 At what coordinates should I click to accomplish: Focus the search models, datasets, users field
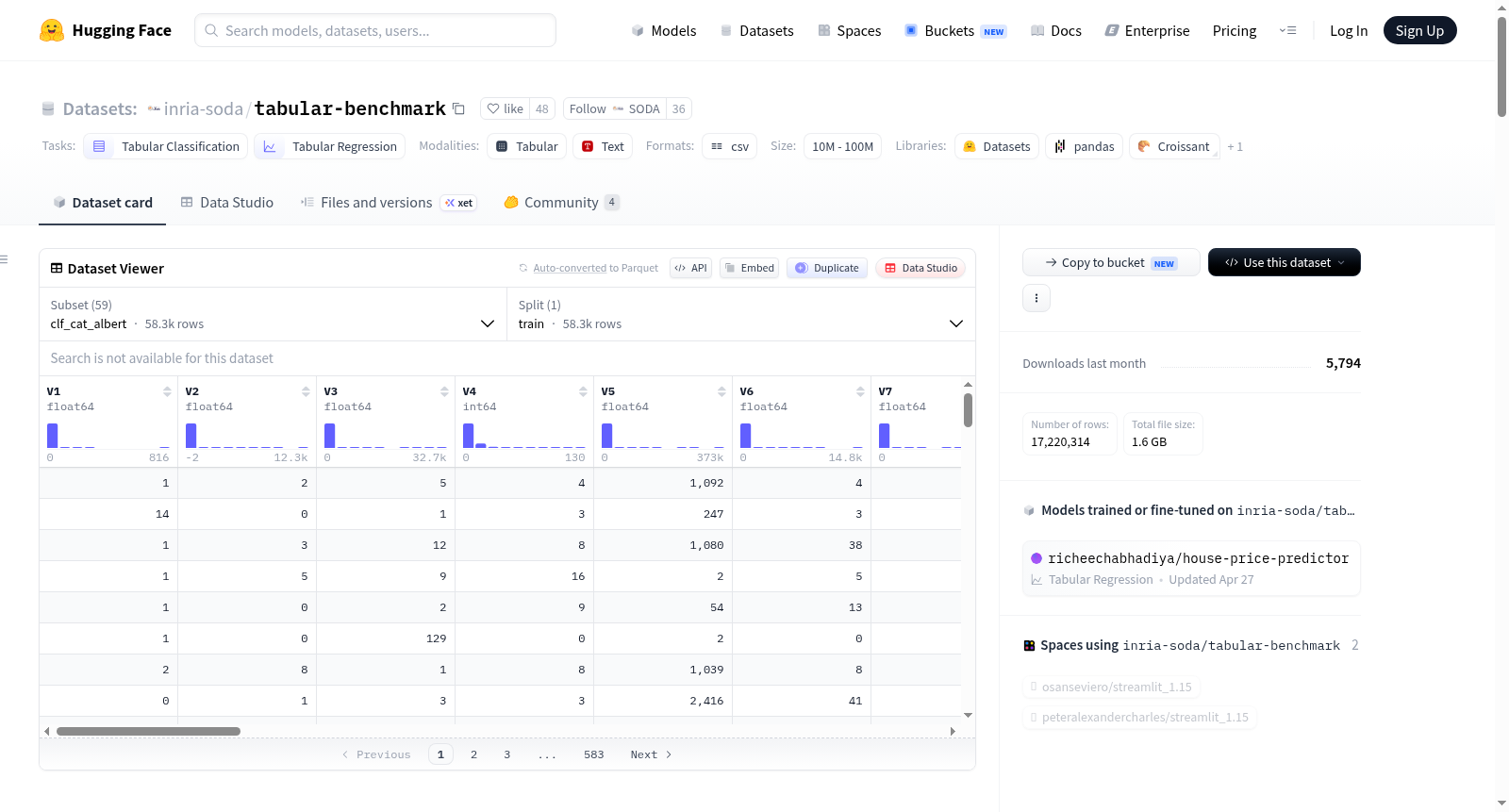click(375, 30)
